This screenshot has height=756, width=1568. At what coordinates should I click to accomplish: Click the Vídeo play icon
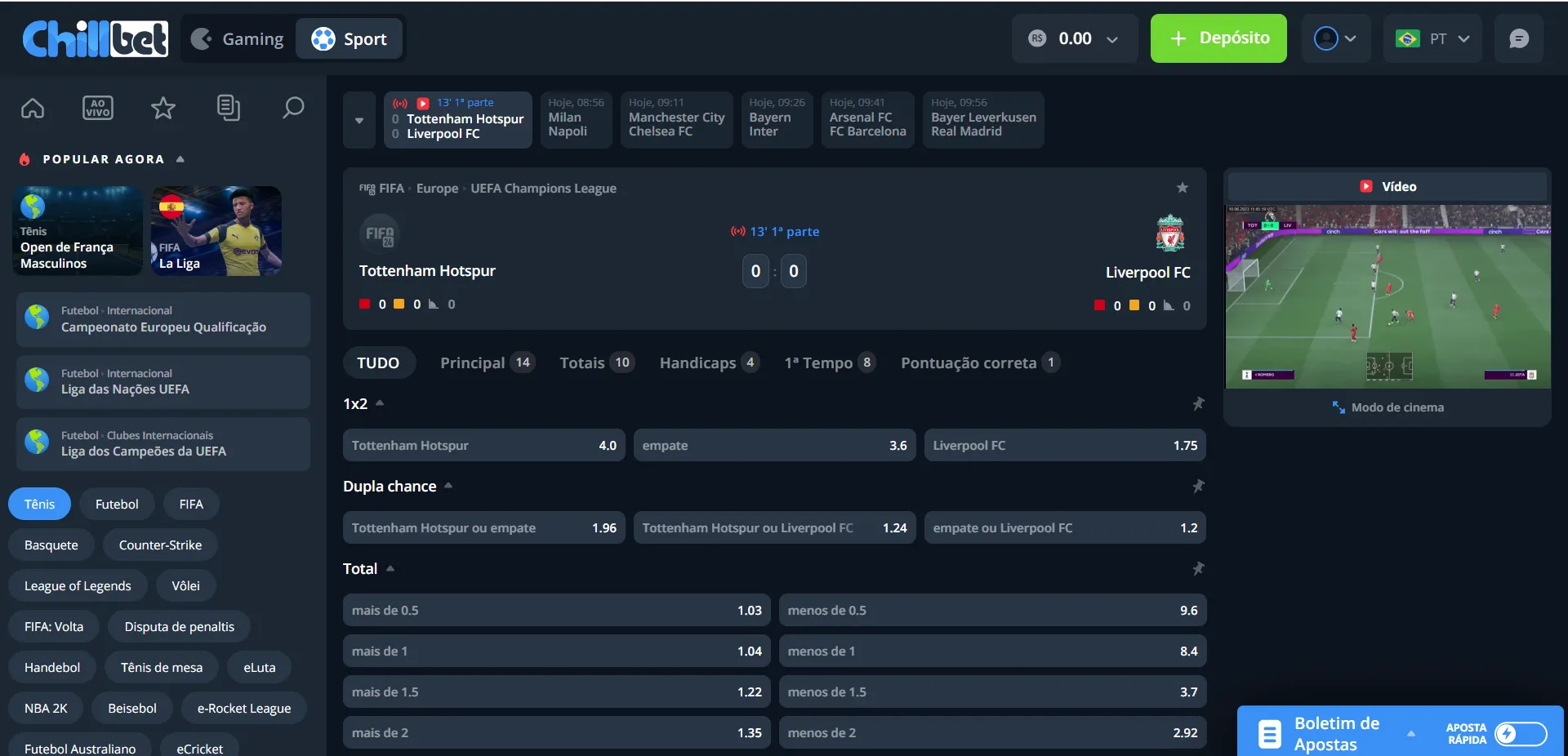(1366, 186)
